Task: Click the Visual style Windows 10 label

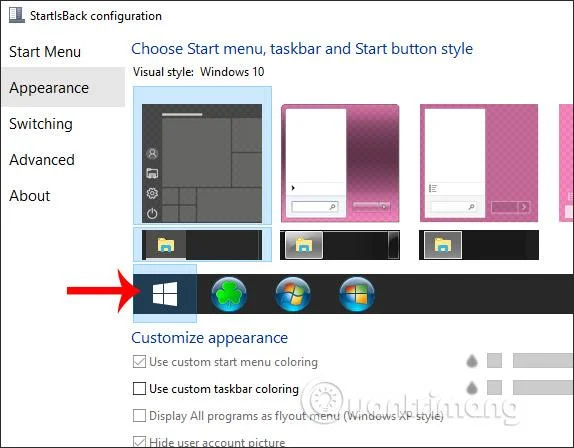Action: pyautogui.click(x=198, y=72)
